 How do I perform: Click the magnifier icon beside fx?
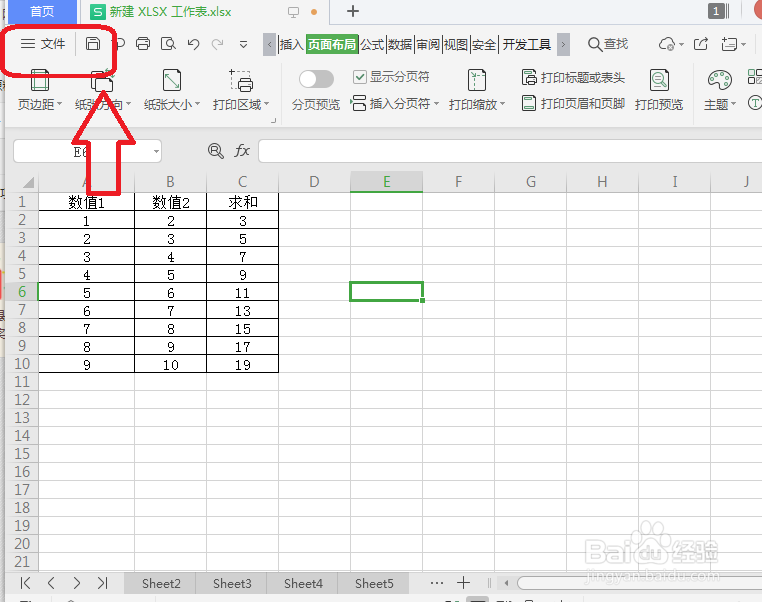[215, 151]
